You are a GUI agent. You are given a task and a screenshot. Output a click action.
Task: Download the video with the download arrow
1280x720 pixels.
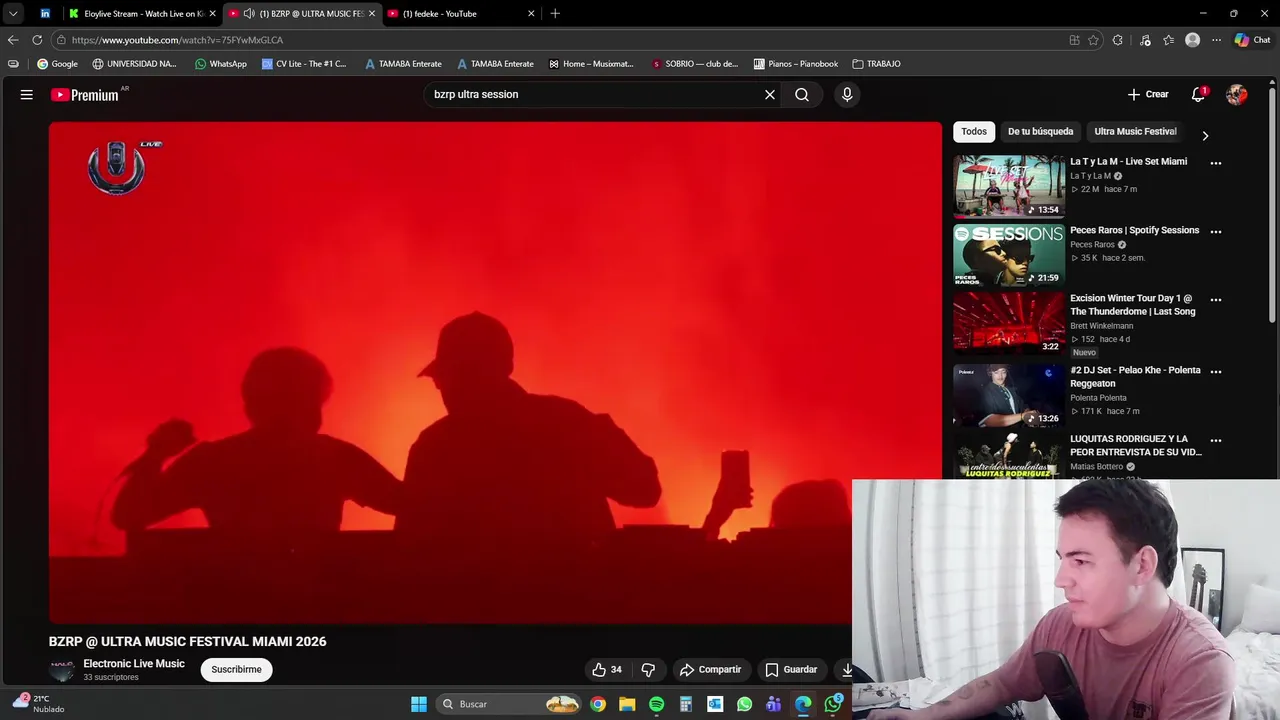846,669
